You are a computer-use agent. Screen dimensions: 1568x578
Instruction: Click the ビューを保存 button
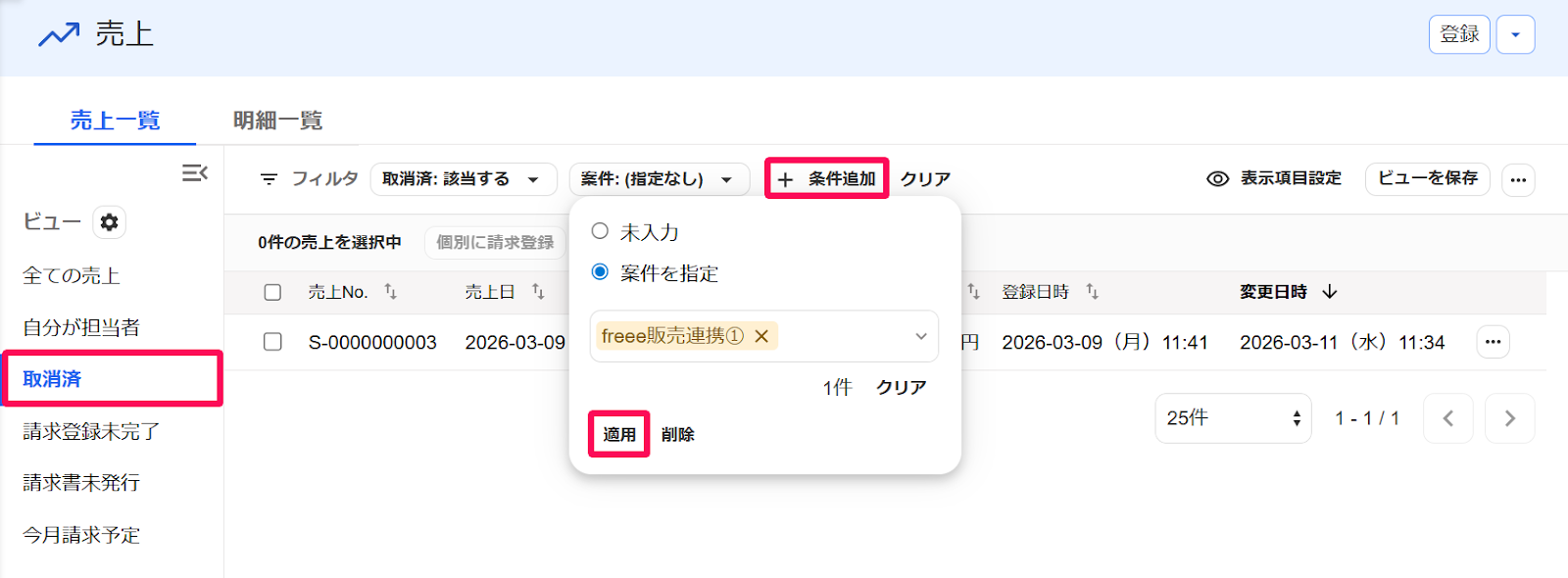point(1428,178)
